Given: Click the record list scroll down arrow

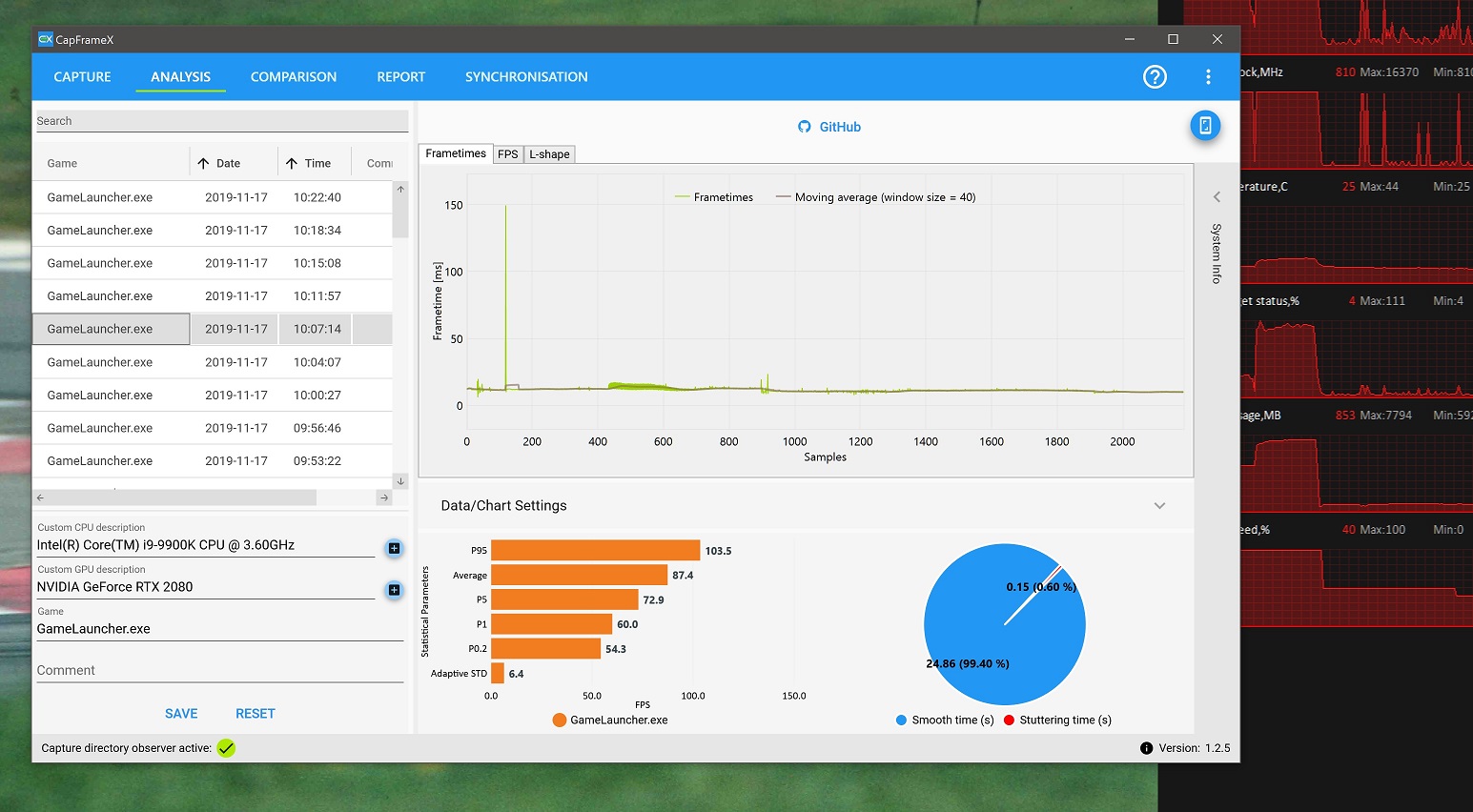Looking at the screenshot, I should [400, 481].
